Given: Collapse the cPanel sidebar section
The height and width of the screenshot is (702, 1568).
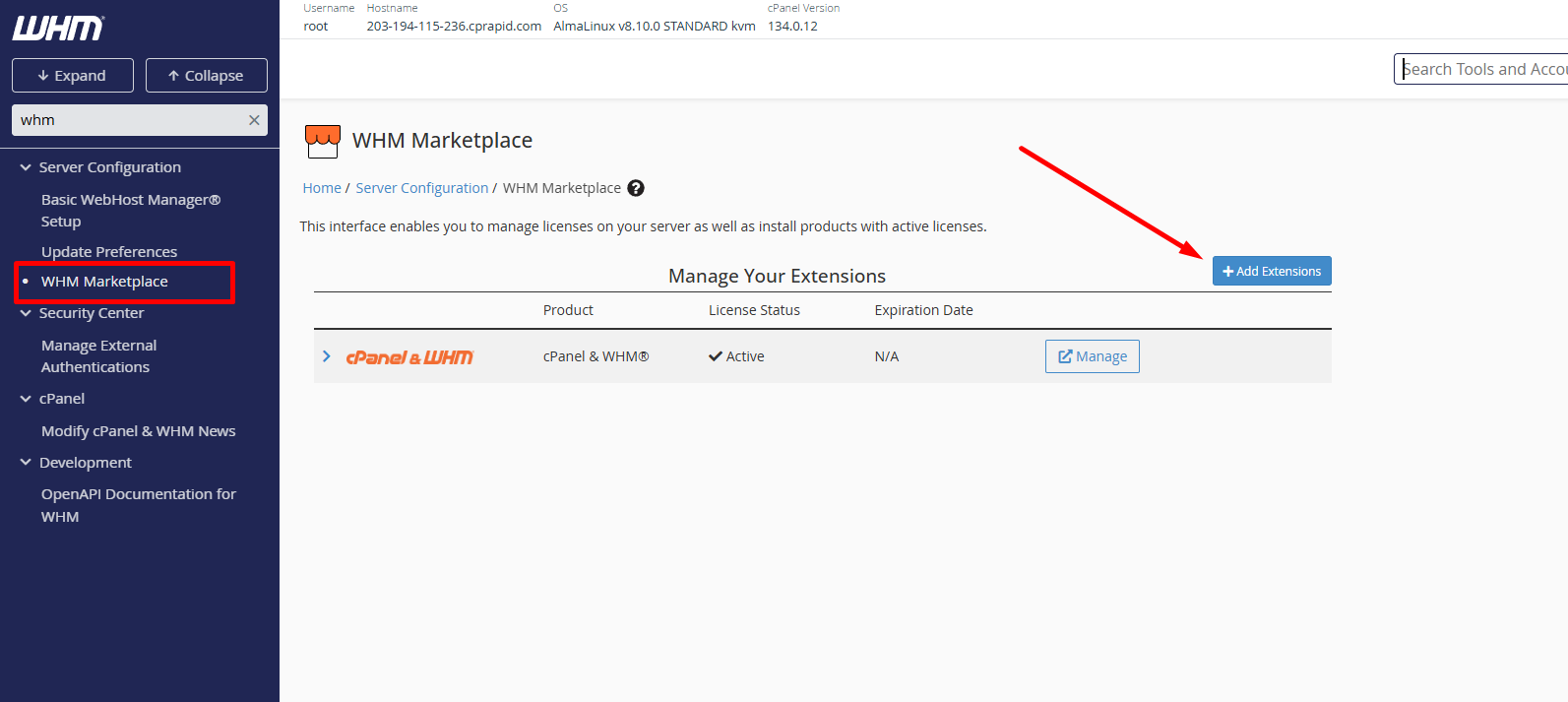Looking at the screenshot, I should [x=27, y=399].
